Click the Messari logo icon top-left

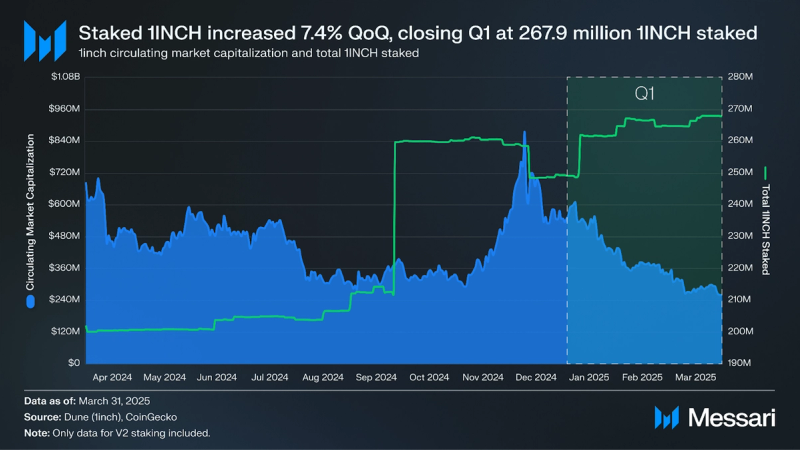point(45,41)
